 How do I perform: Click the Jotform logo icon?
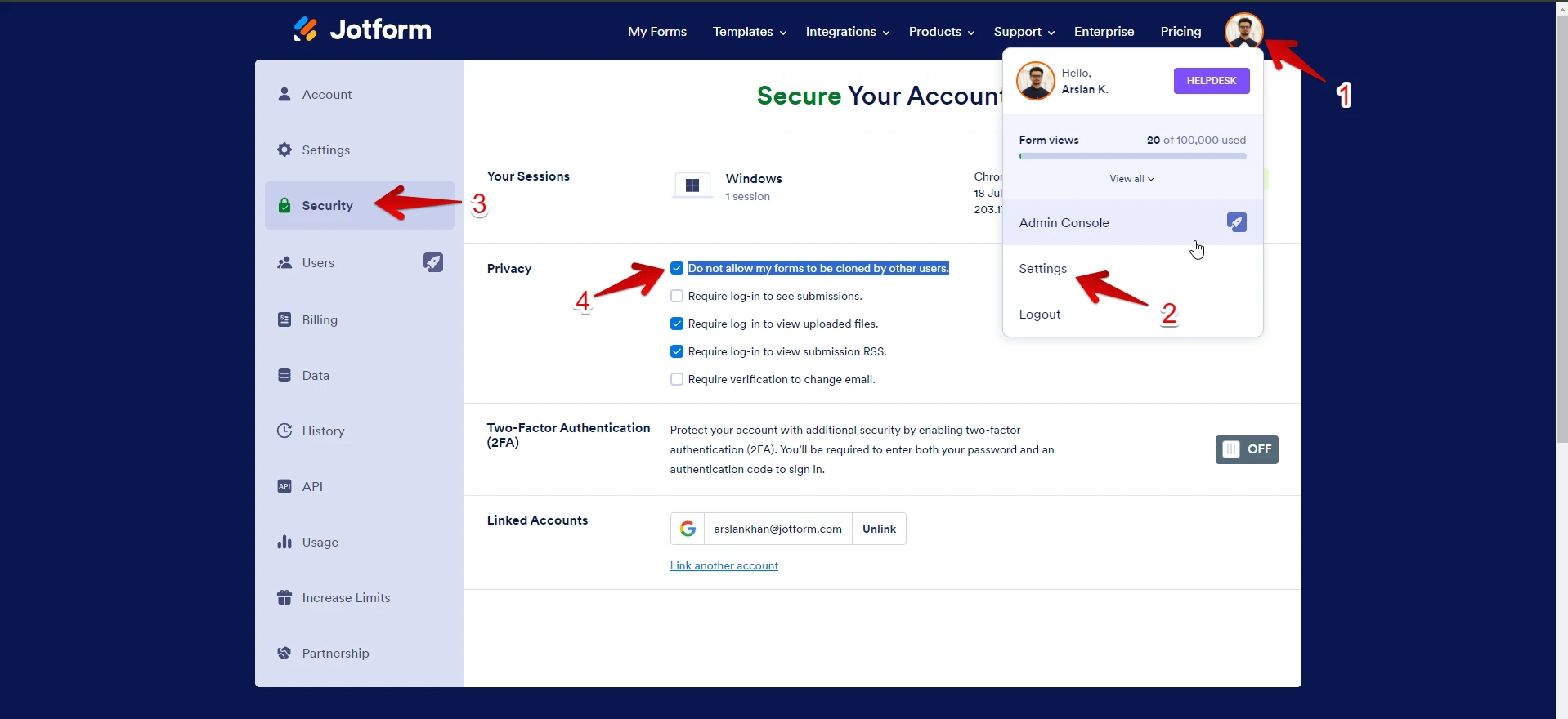click(306, 29)
